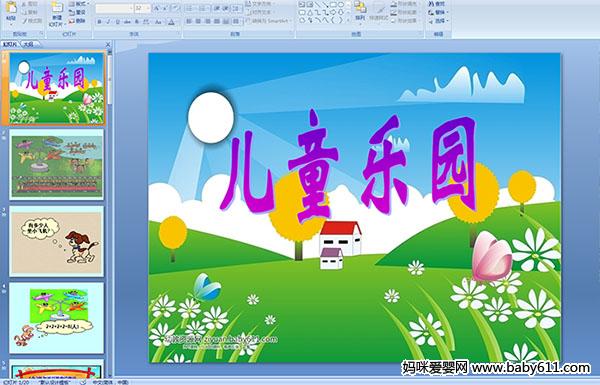The image size is (600, 385).
Task: Click the Replace button in editing group
Action: pos(437,12)
